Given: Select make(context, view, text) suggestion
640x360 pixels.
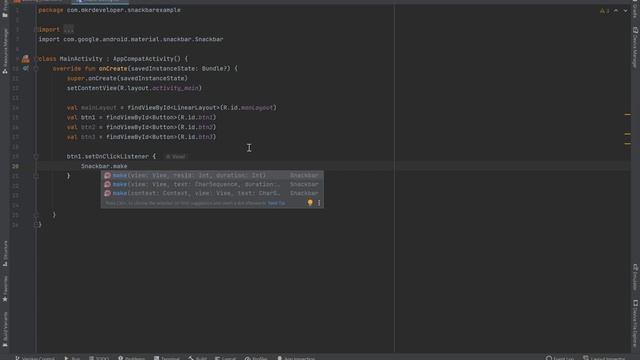Looking at the screenshot, I should pos(212,193).
